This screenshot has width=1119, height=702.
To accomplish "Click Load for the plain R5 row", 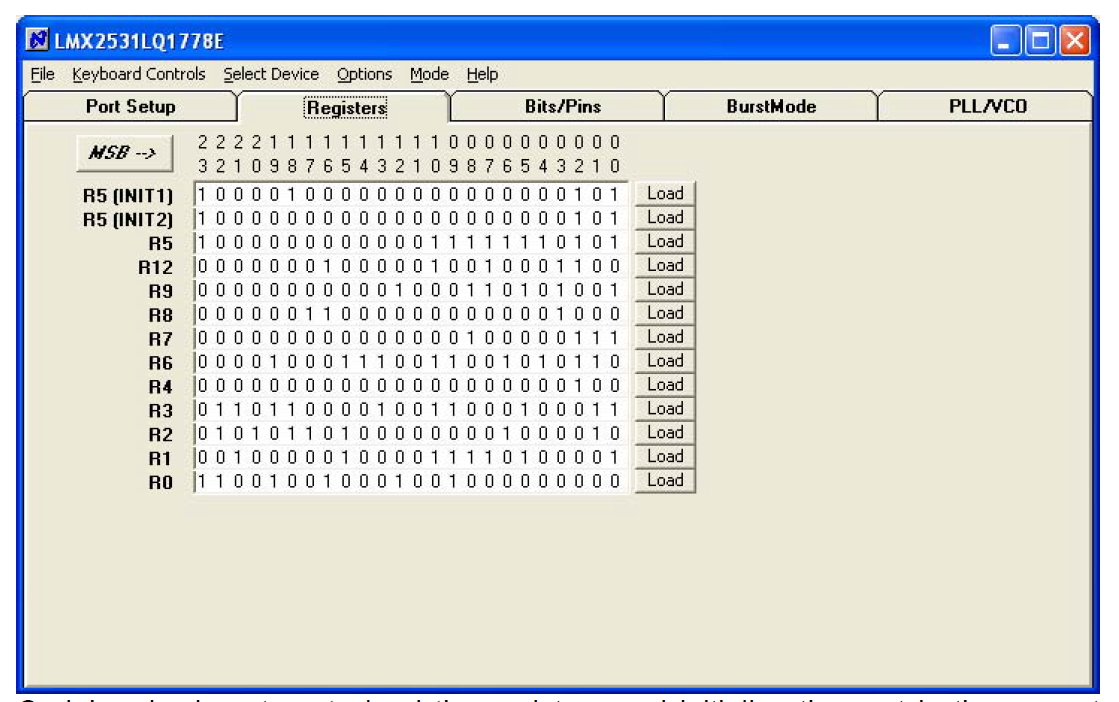I will tap(665, 241).
